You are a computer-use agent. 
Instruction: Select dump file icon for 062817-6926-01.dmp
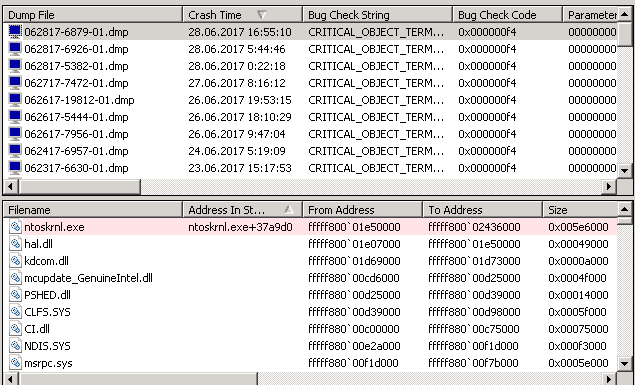point(15,49)
